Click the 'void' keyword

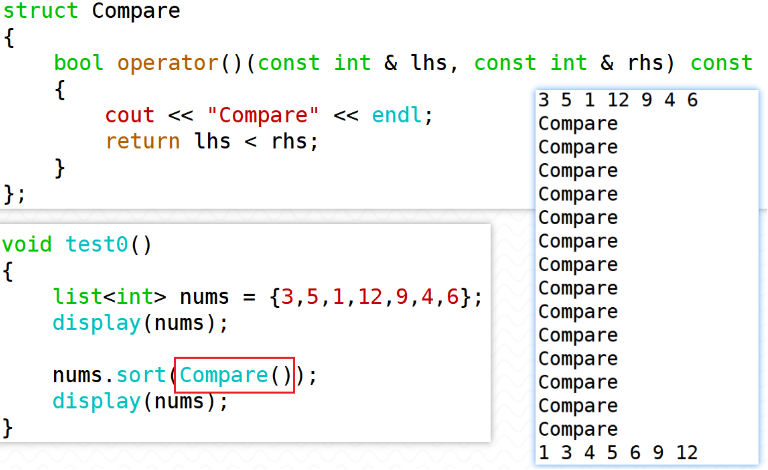(x=27, y=244)
